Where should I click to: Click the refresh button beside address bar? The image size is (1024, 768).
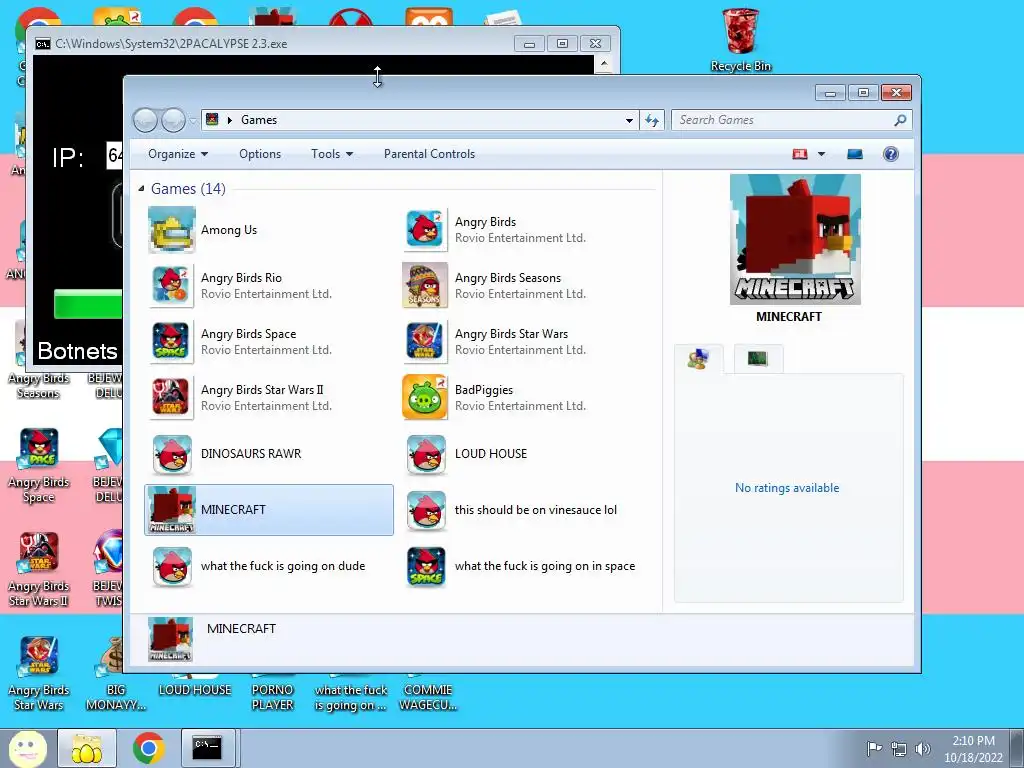click(652, 120)
